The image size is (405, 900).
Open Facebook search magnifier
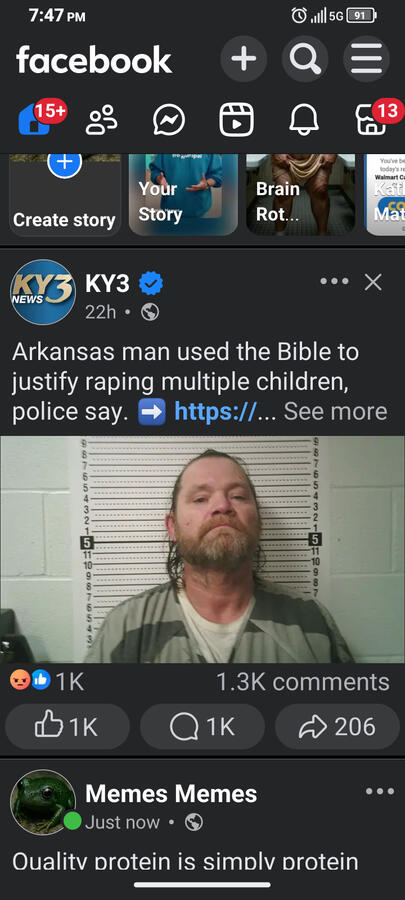point(305,59)
